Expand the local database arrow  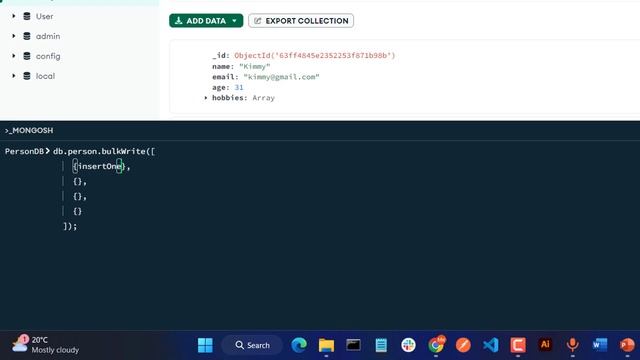click(14, 76)
